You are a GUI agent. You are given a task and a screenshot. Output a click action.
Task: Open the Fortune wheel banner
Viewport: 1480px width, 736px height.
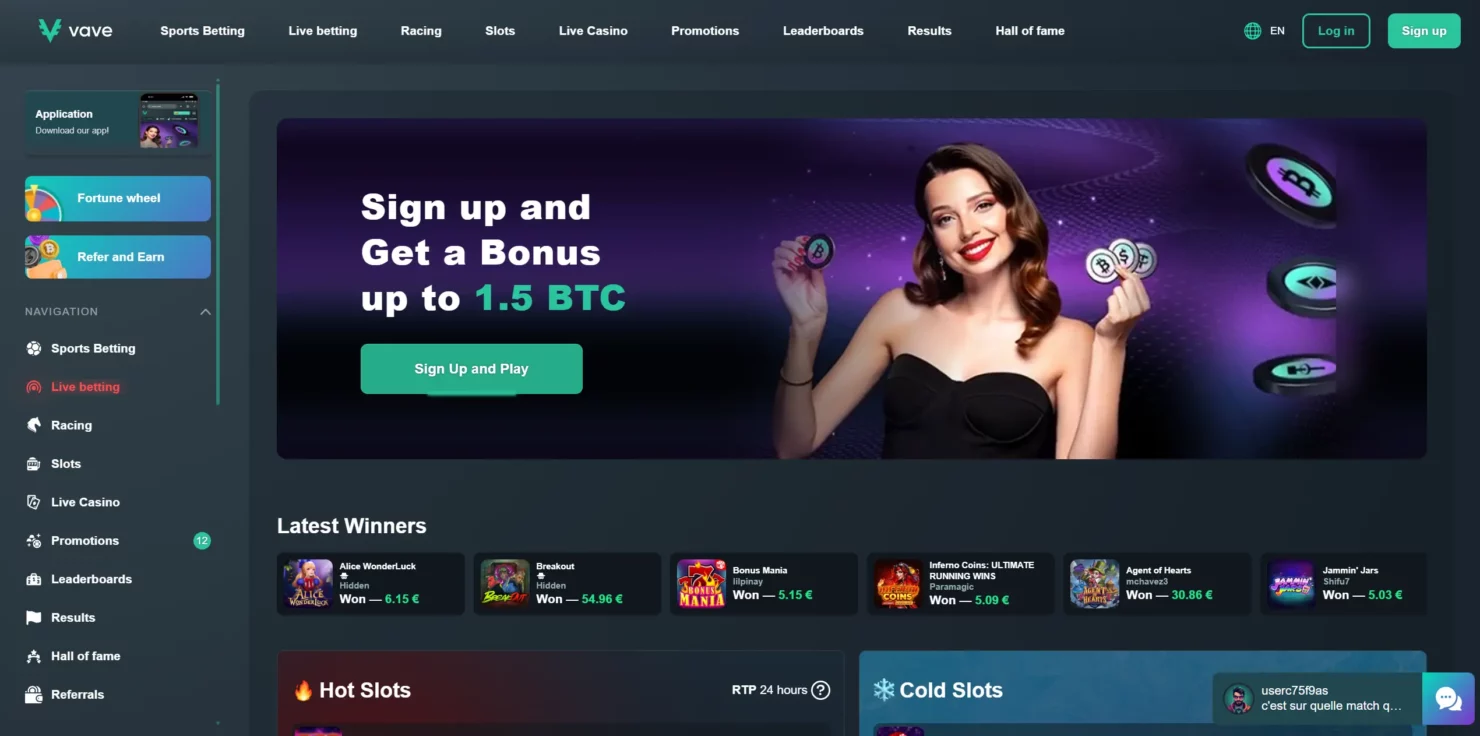(118, 198)
